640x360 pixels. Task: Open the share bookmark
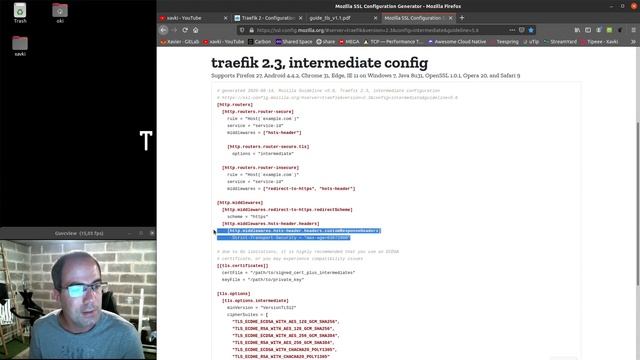point(326,42)
